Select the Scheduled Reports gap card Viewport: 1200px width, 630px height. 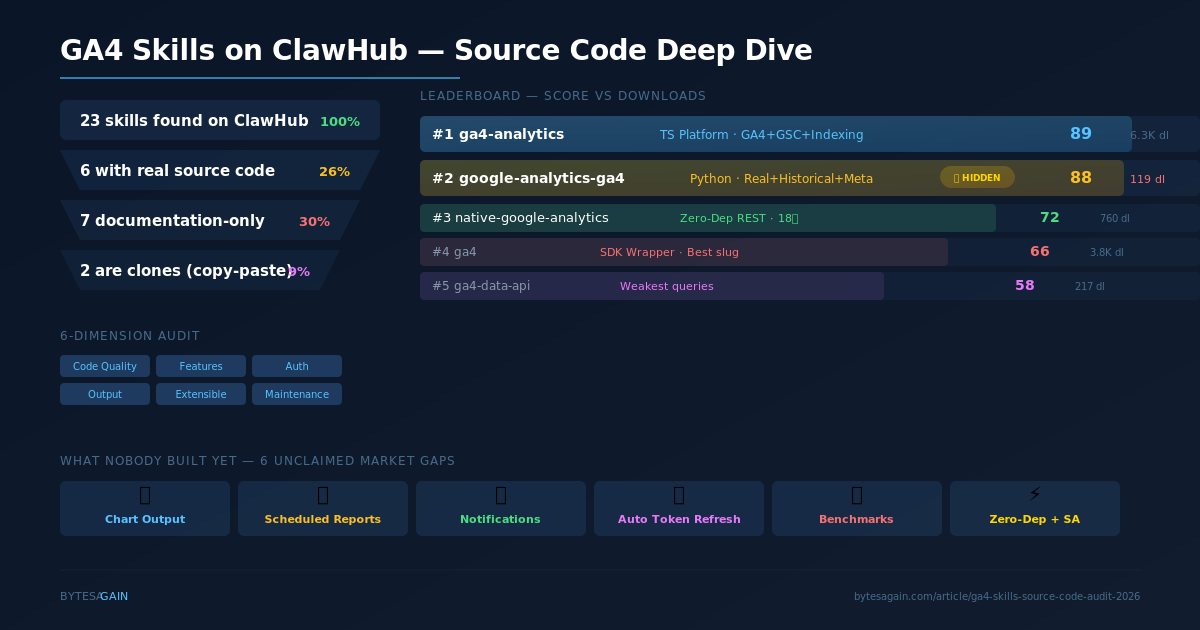tap(323, 508)
